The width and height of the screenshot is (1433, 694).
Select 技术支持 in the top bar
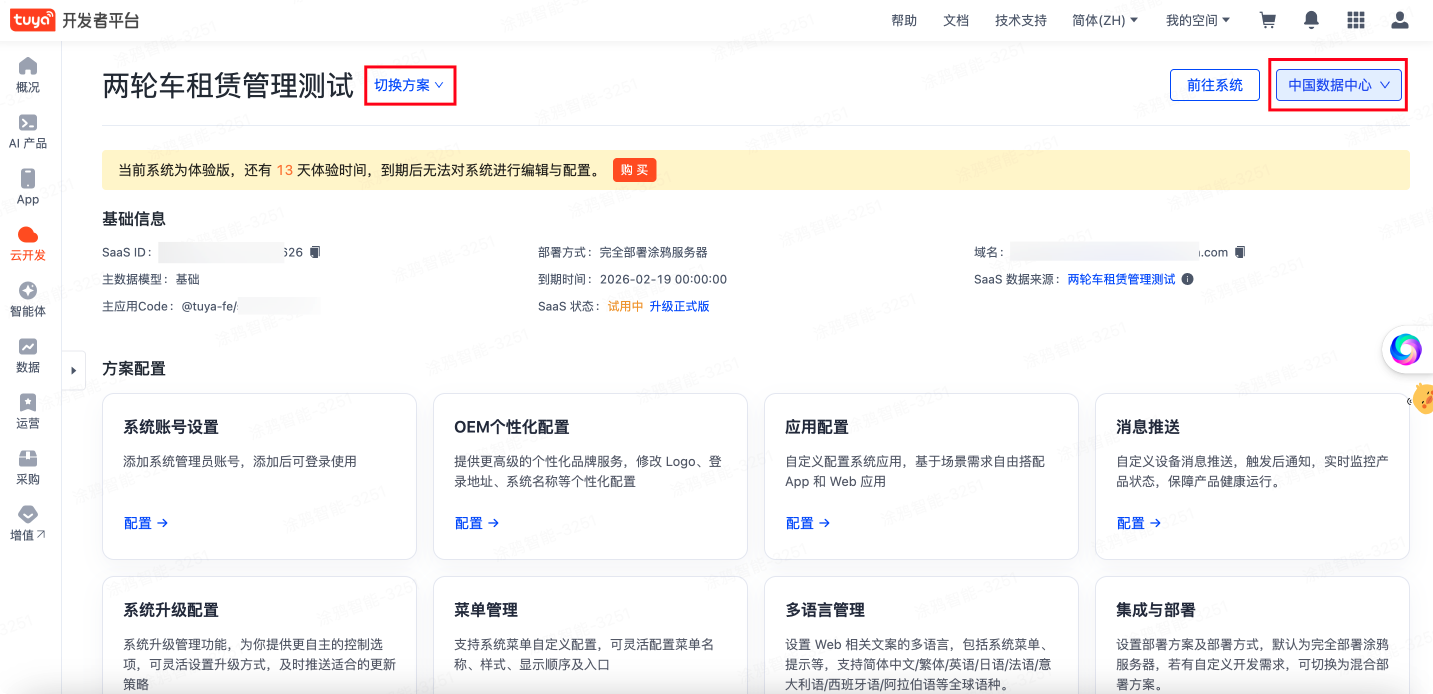coord(1020,19)
